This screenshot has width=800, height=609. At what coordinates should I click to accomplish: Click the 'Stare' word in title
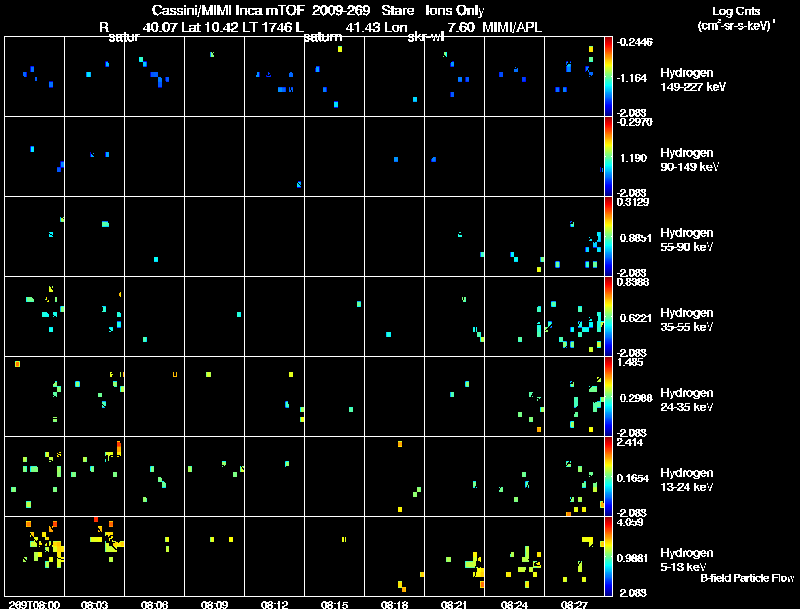click(x=397, y=10)
